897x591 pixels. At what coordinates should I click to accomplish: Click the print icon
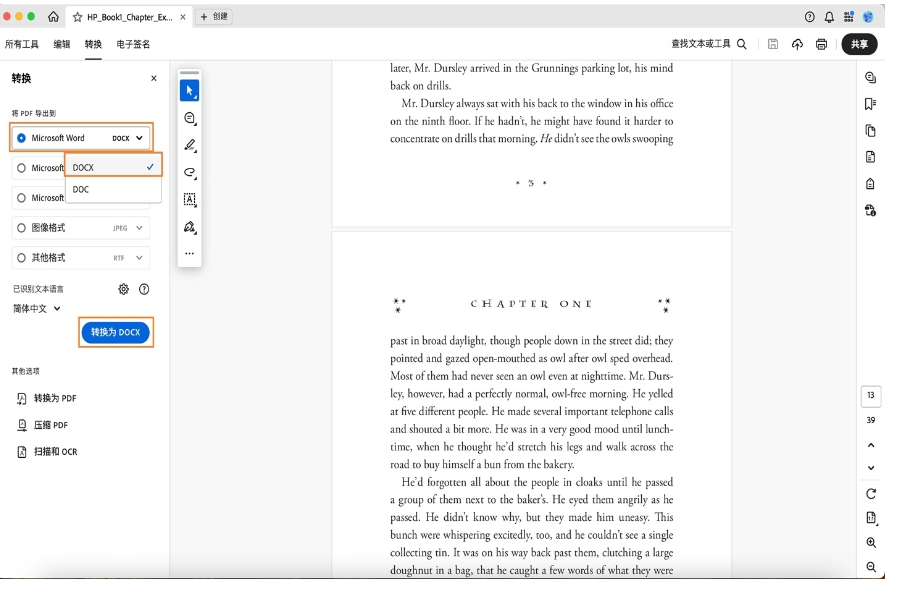tap(821, 44)
